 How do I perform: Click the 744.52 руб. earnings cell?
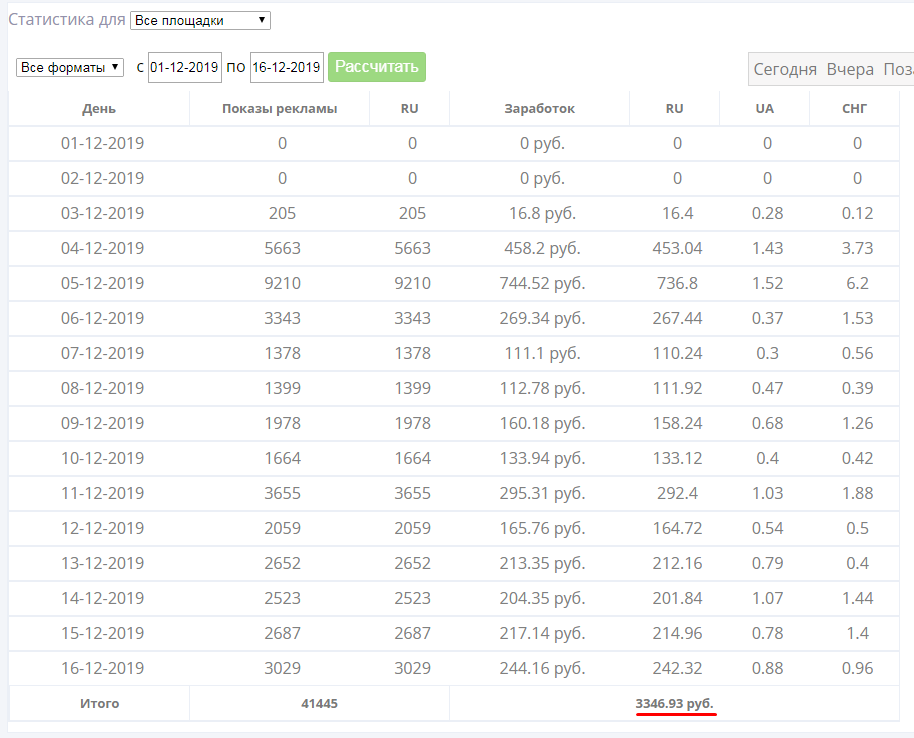point(542,283)
